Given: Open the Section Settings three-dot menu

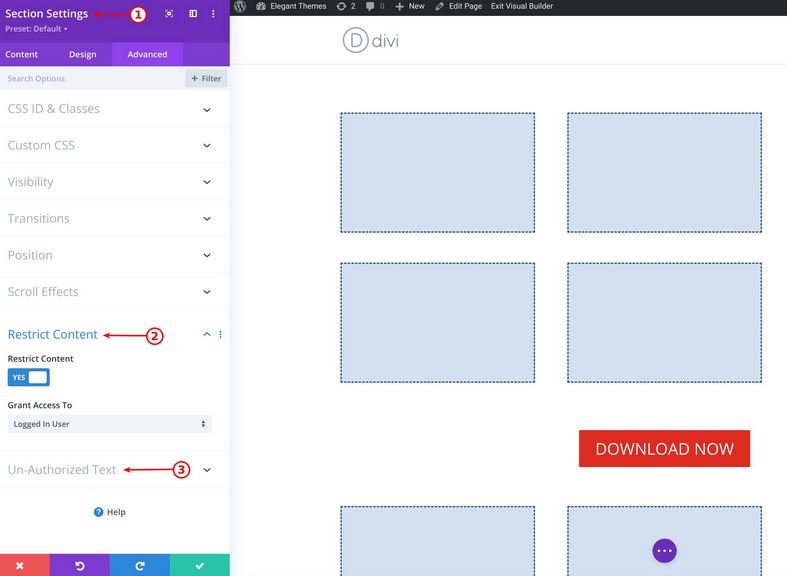Looking at the screenshot, I should tap(213, 14).
